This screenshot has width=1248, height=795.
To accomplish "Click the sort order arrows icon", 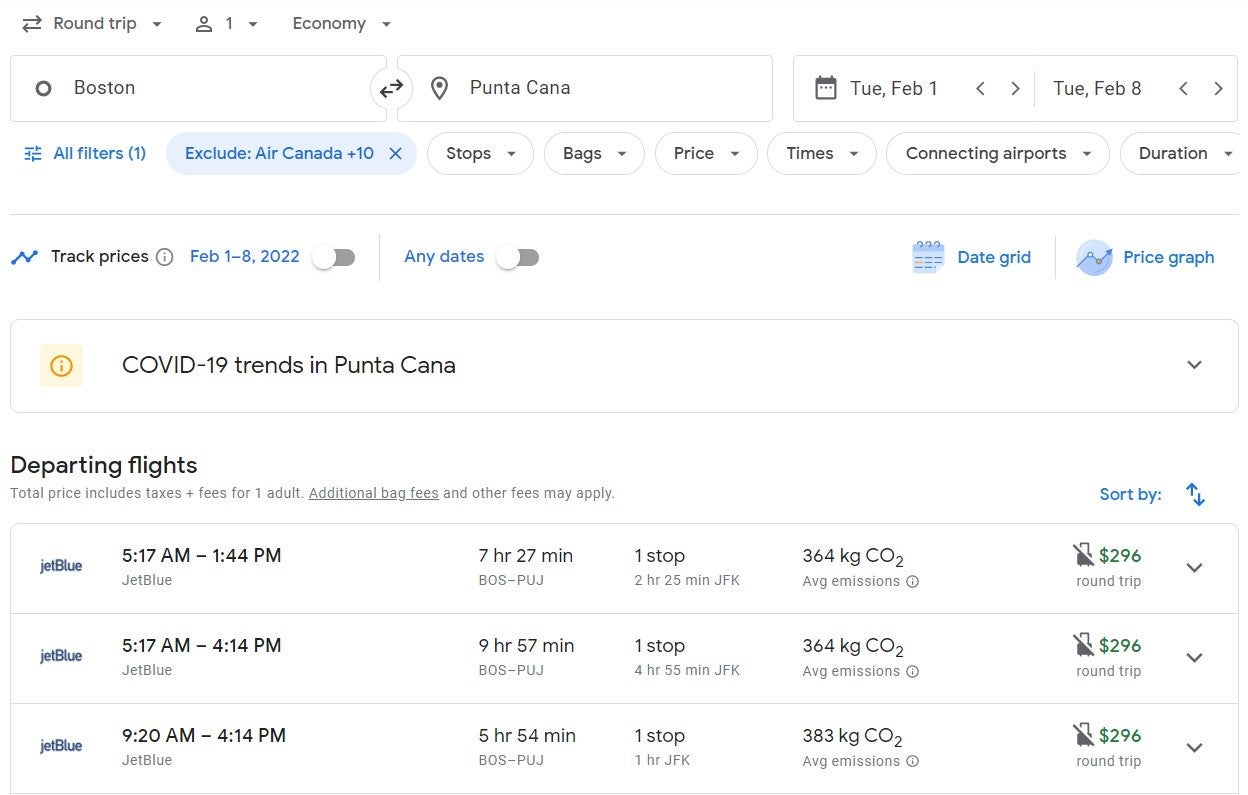I will tap(1195, 494).
